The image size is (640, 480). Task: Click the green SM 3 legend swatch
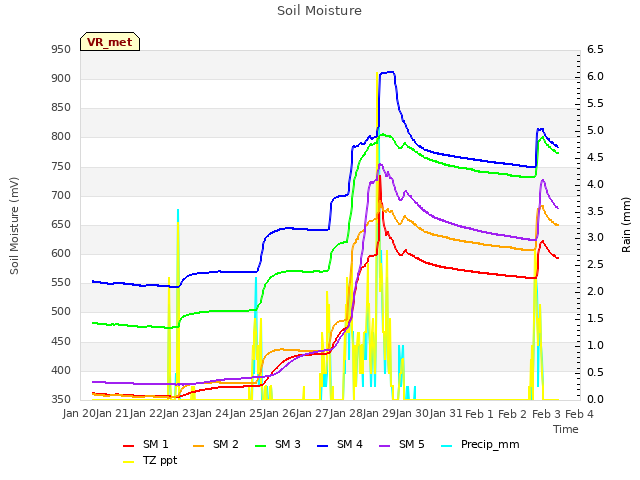coord(261,446)
